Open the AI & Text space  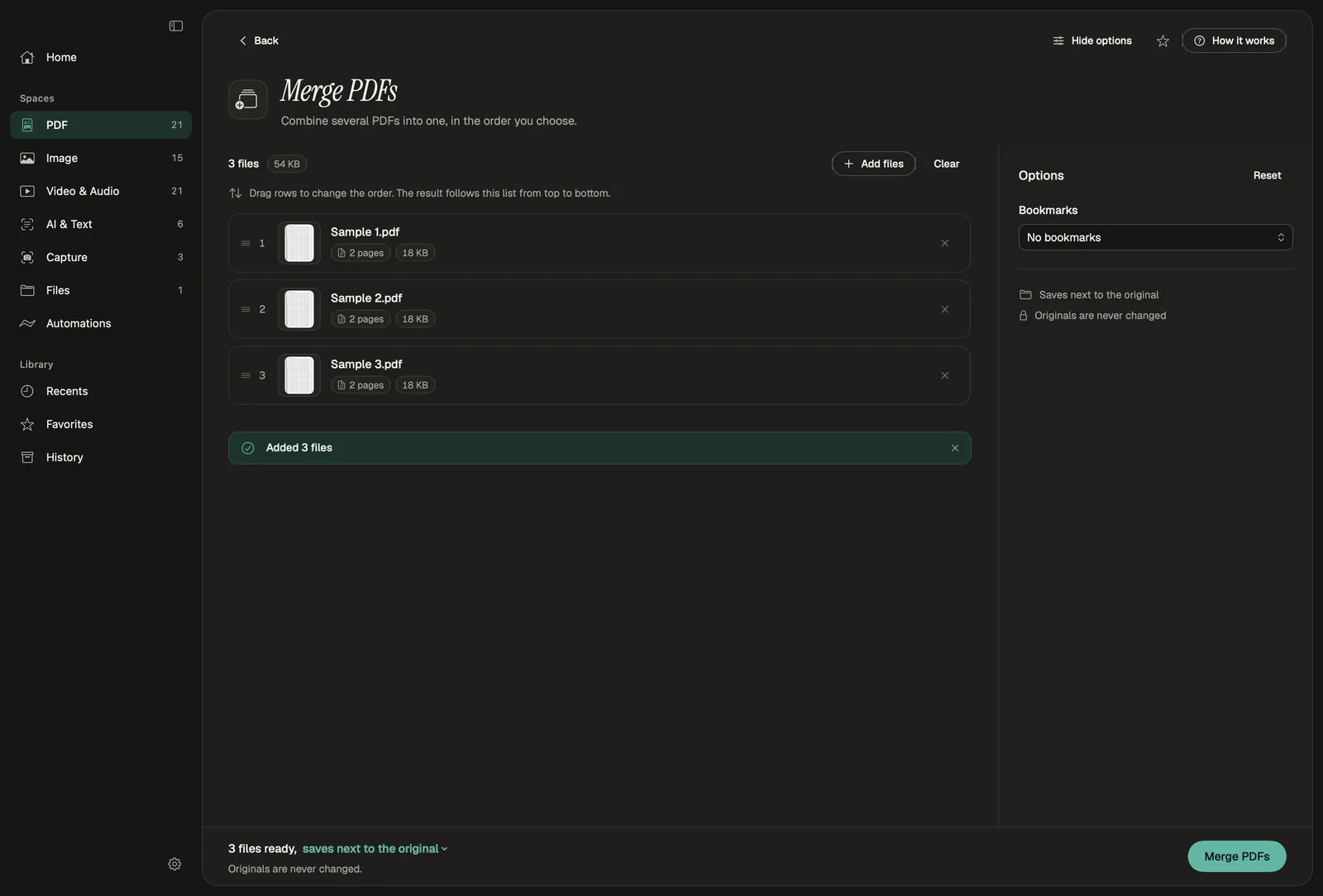point(101,224)
